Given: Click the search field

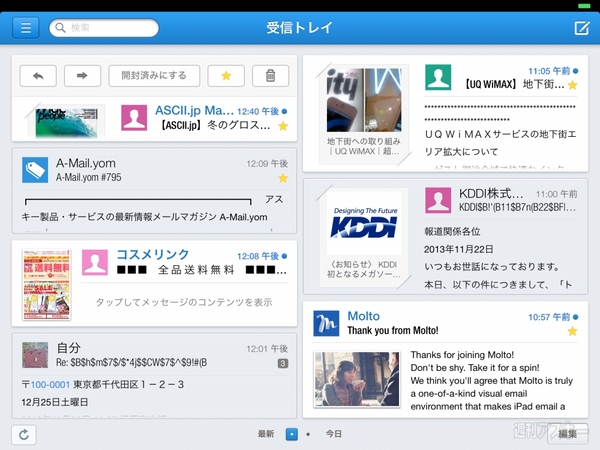Looking at the screenshot, I should (x=104, y=28).
